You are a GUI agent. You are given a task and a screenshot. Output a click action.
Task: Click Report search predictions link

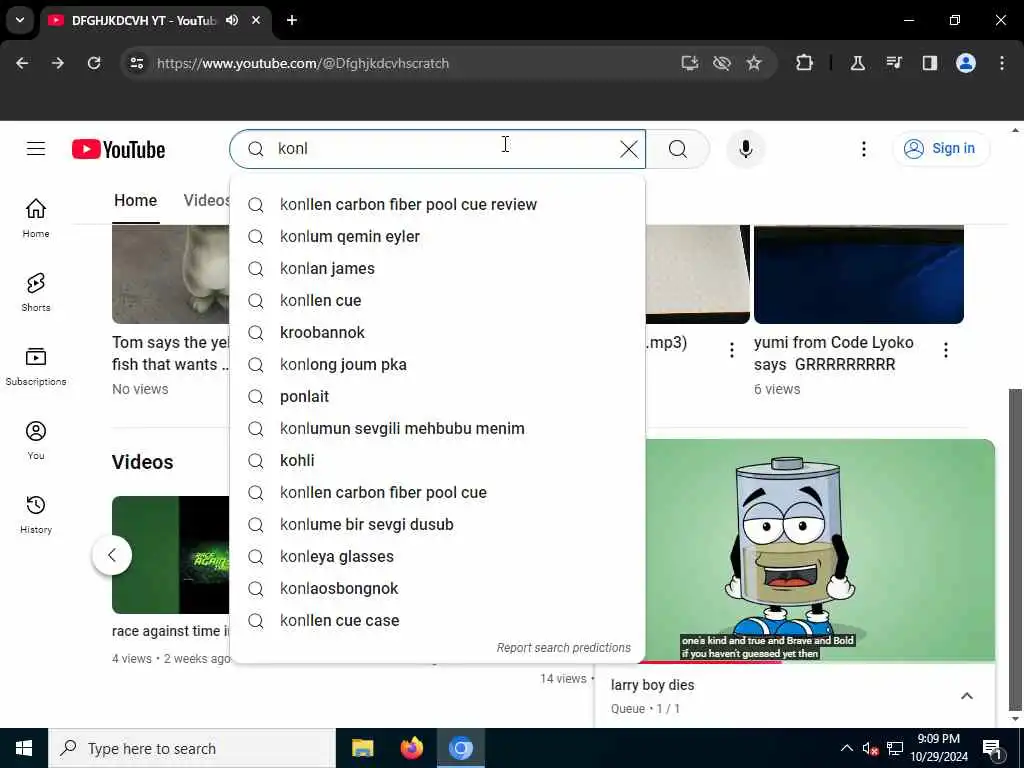pyautogui.click(x=563, y=648)
